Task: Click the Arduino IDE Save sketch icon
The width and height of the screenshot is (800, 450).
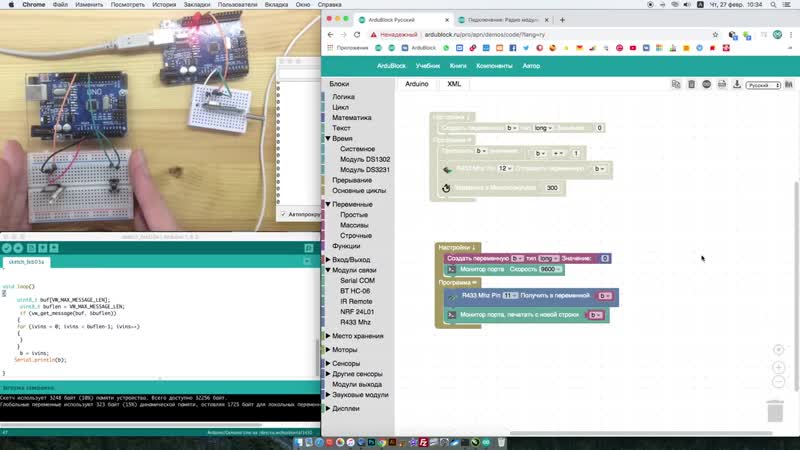Action: (x=54, y=248)
